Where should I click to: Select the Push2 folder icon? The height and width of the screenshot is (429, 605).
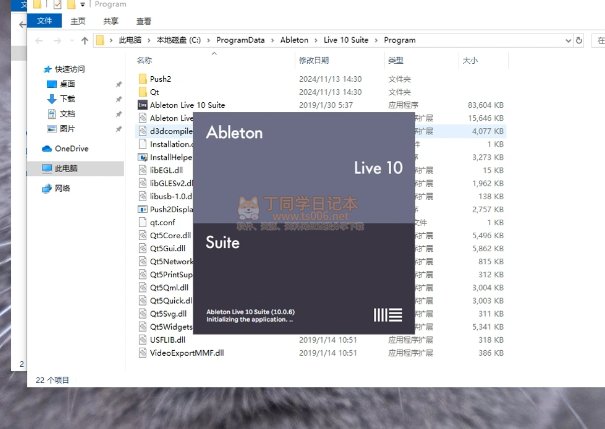point(143,79)
